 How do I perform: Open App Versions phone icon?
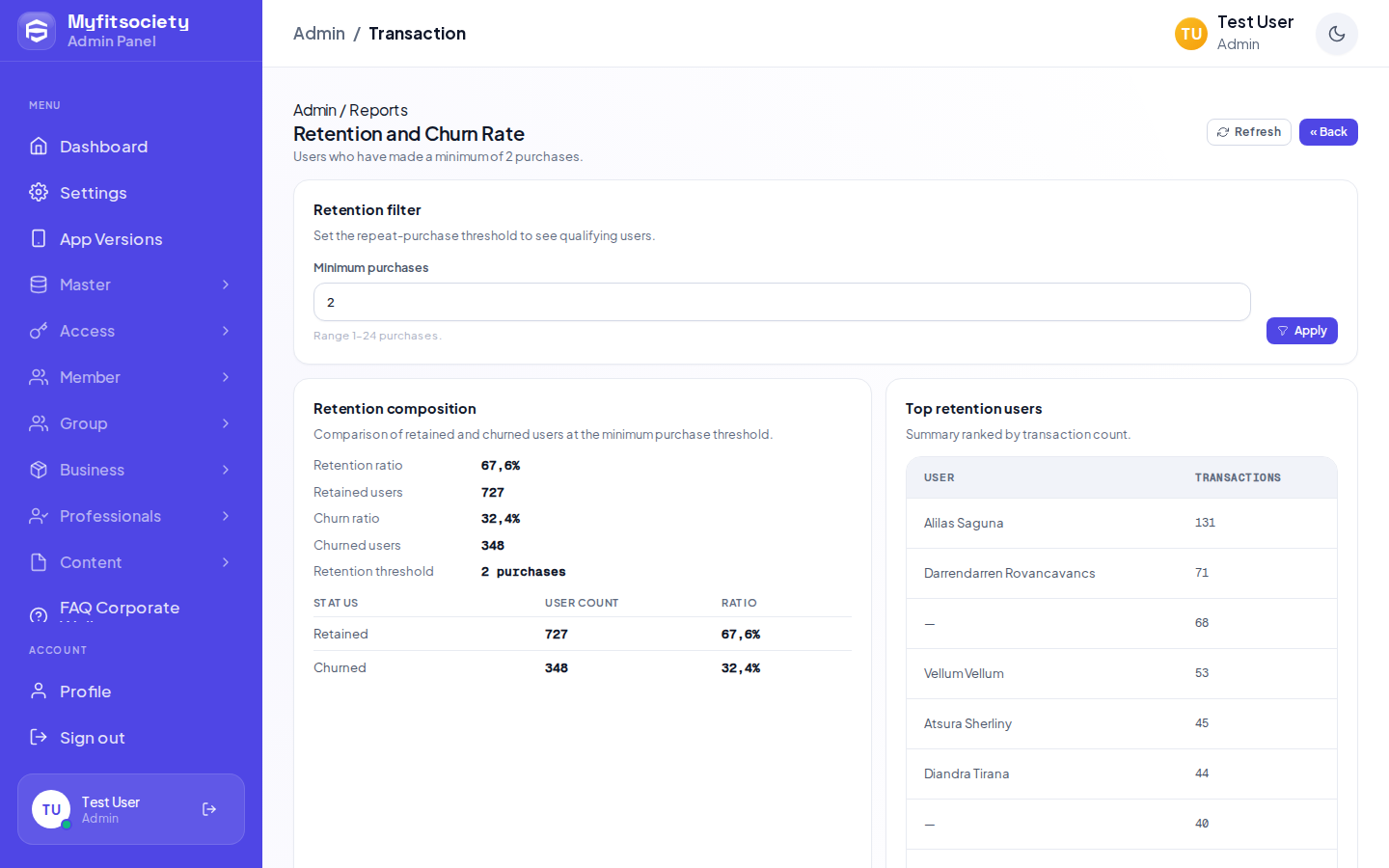39,238
